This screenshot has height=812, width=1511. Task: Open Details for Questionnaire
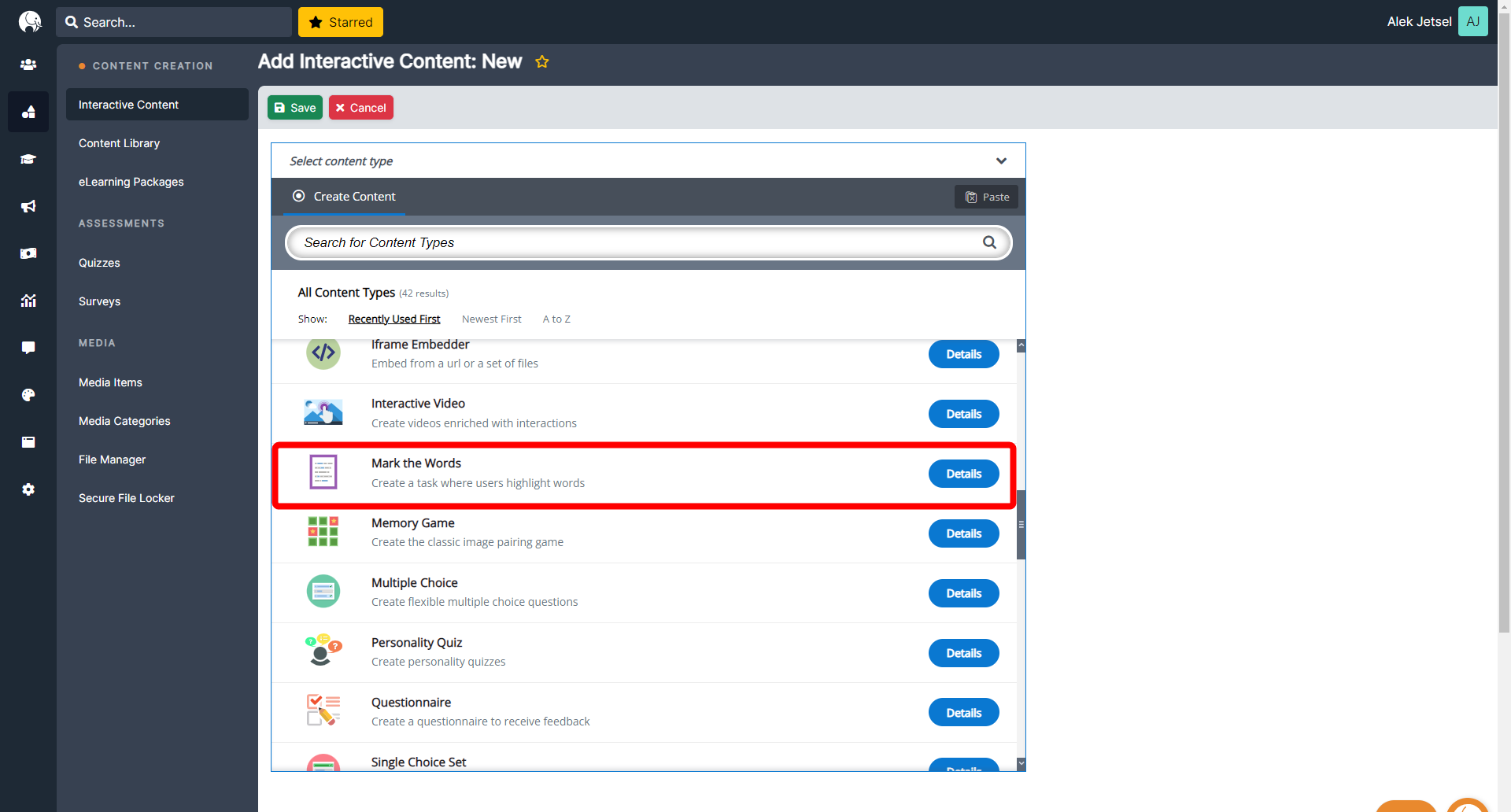964,713
